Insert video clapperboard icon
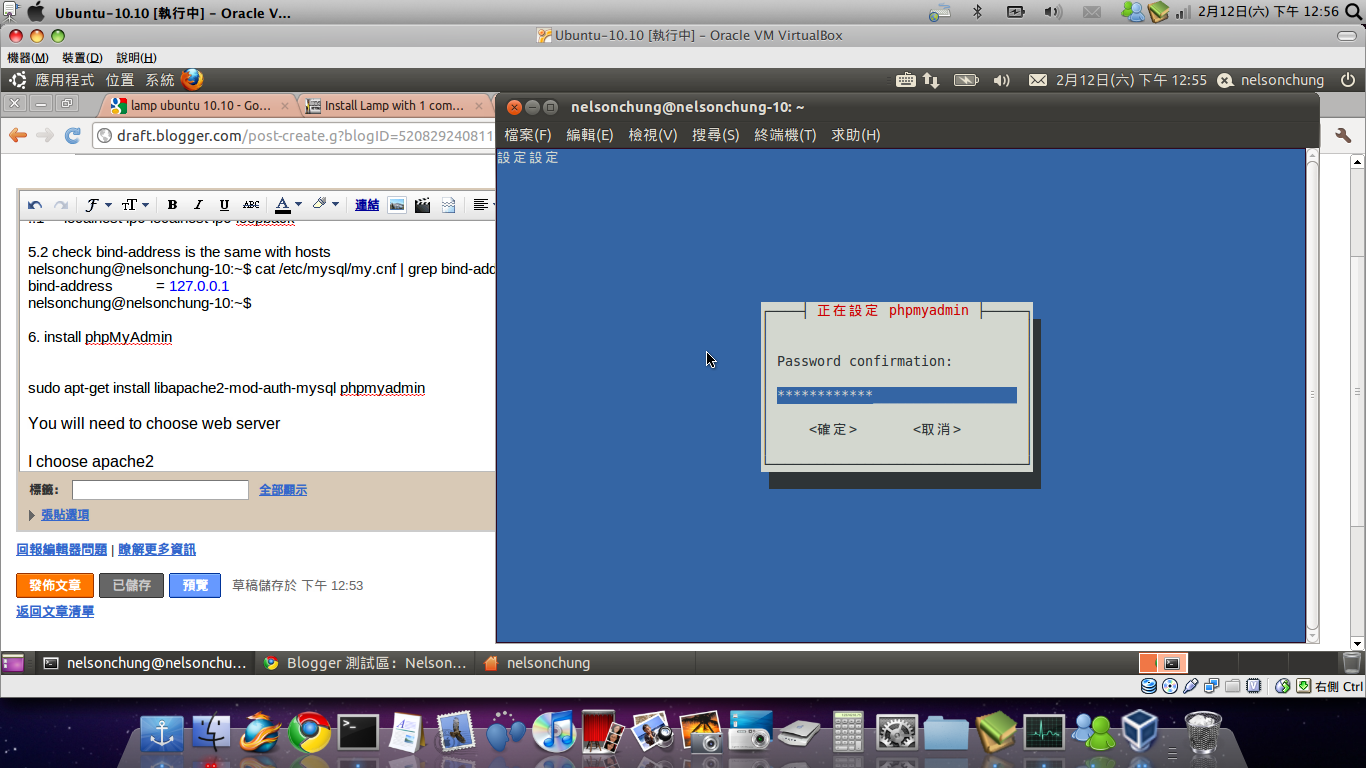Viewport: 1366px width, 768px height. [422, 204]
